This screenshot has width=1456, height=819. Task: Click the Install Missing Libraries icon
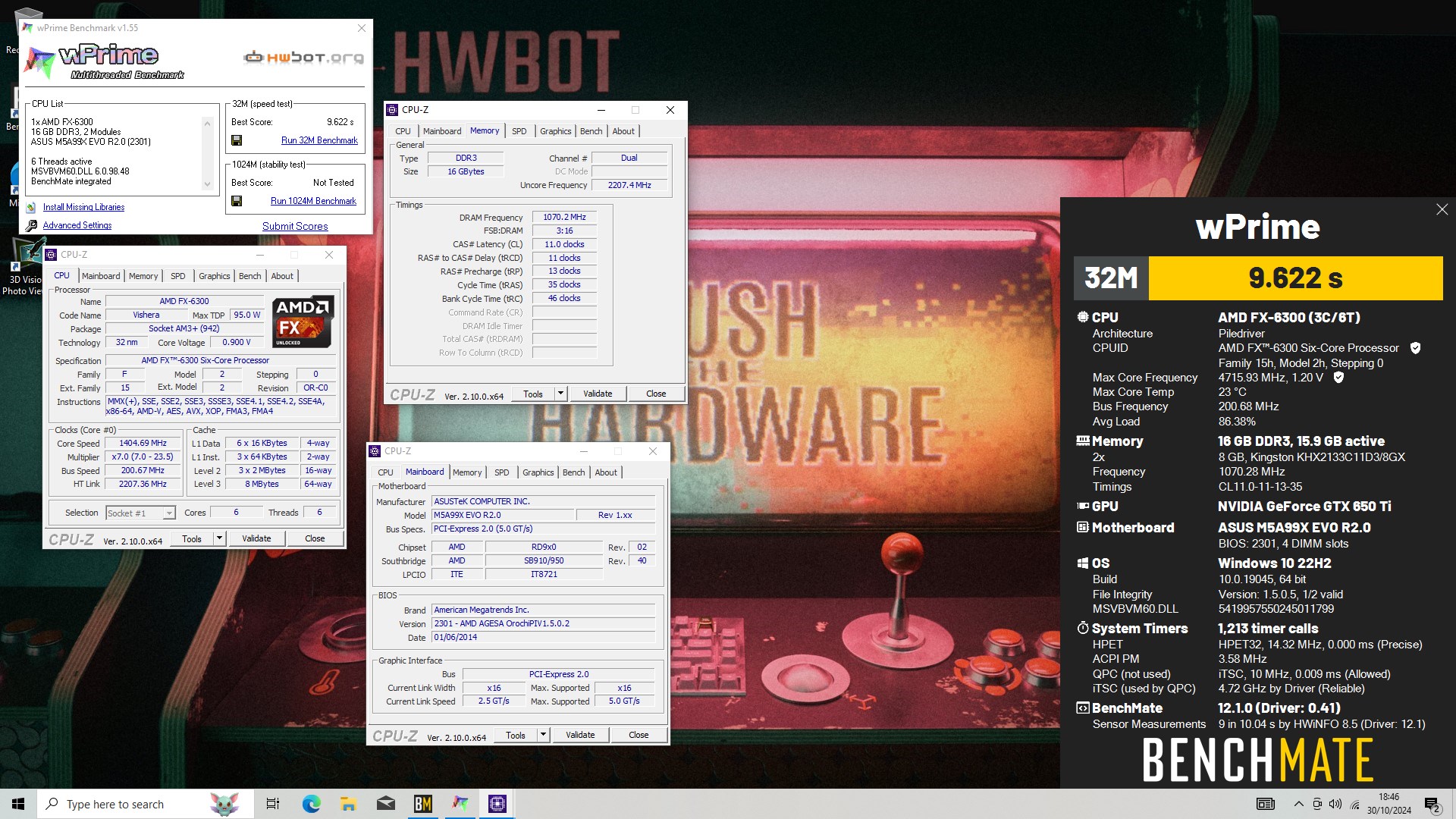click(x=31, y=207)
